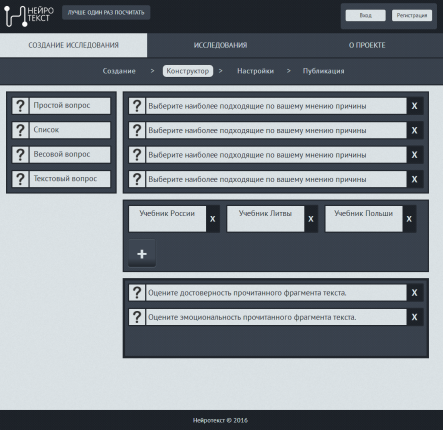Open the Исследования tab
Screen dimensions: 444x431
[220, 45]
